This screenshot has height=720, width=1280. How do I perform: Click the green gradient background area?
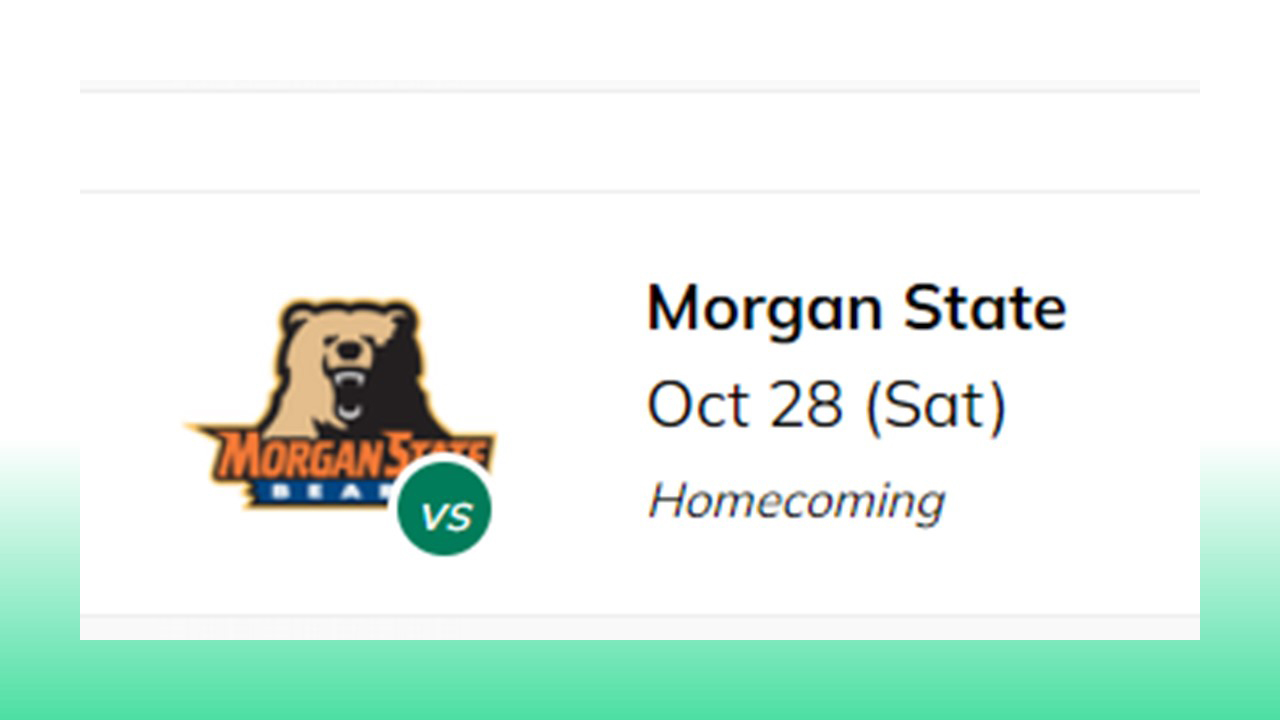[640, 680]
